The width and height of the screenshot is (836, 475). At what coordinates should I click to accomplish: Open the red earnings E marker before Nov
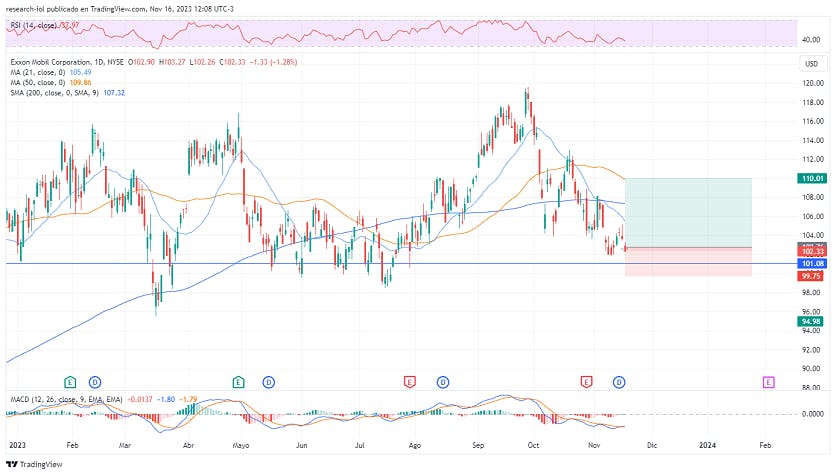(586, 382)
